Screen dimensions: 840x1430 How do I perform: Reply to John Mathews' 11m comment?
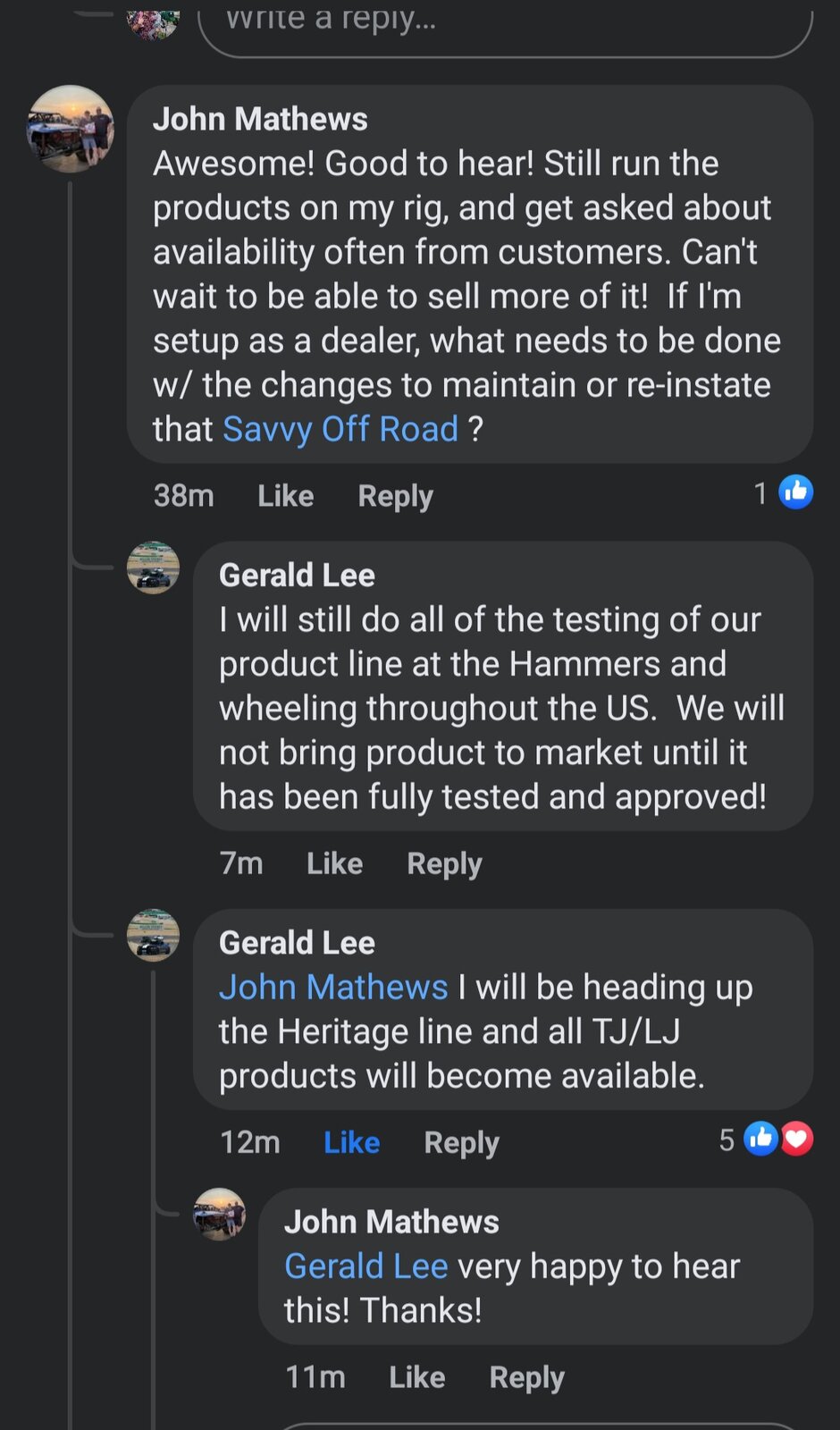[x=526, y=1377]
